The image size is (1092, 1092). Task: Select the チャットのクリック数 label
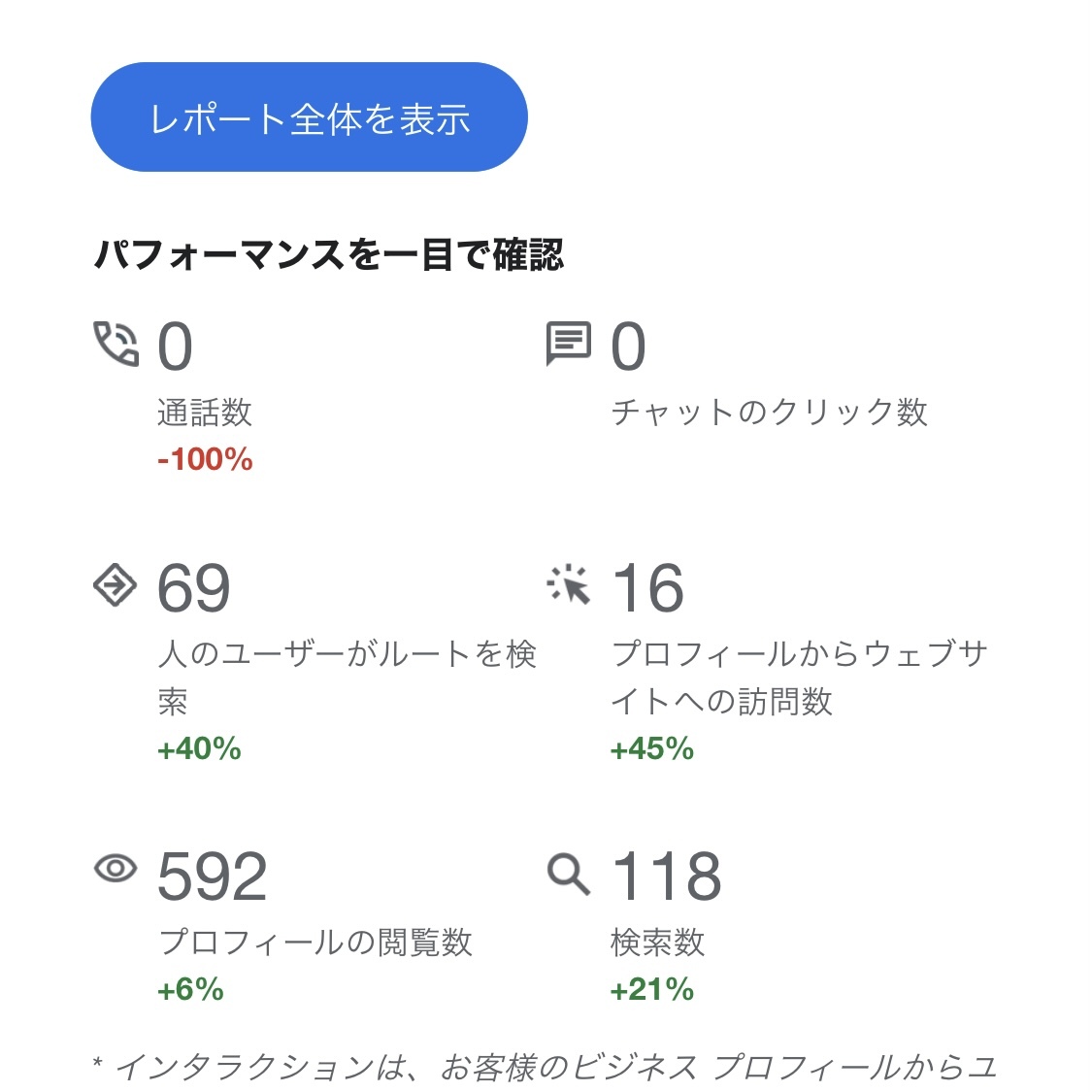(769, 413)
